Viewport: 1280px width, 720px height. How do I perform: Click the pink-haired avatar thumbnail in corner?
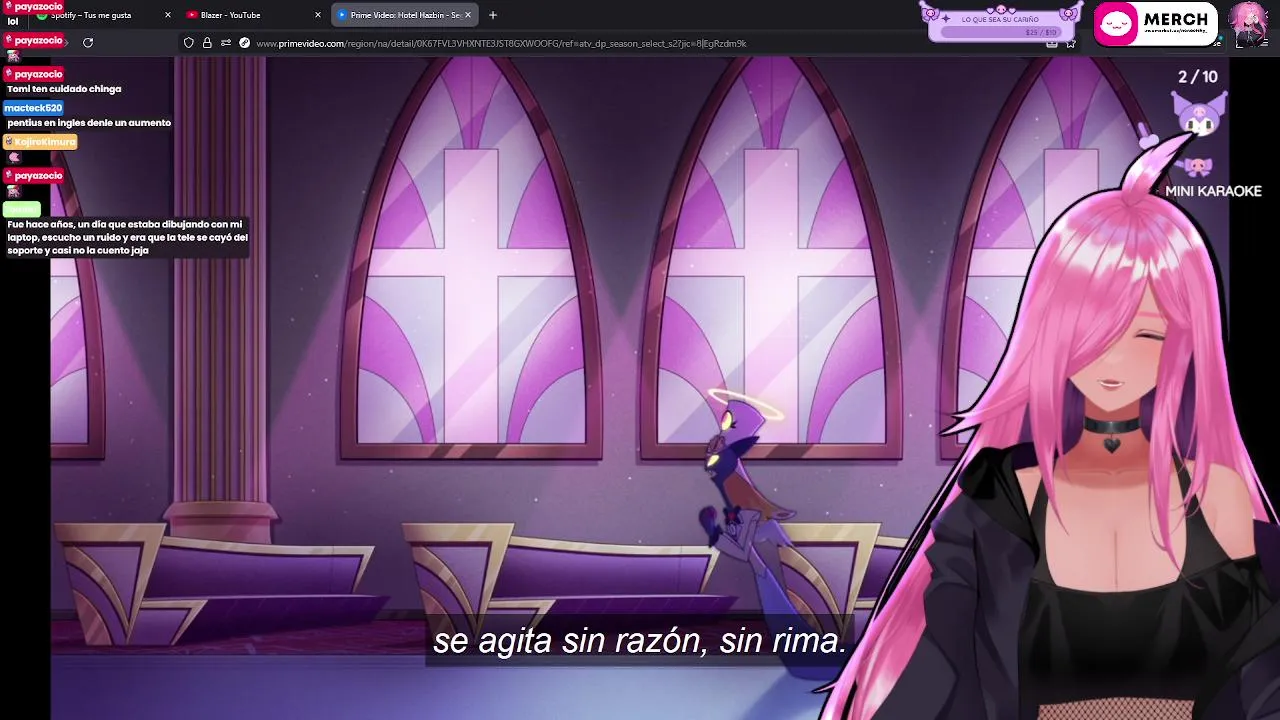click(x=1251, y=24)
